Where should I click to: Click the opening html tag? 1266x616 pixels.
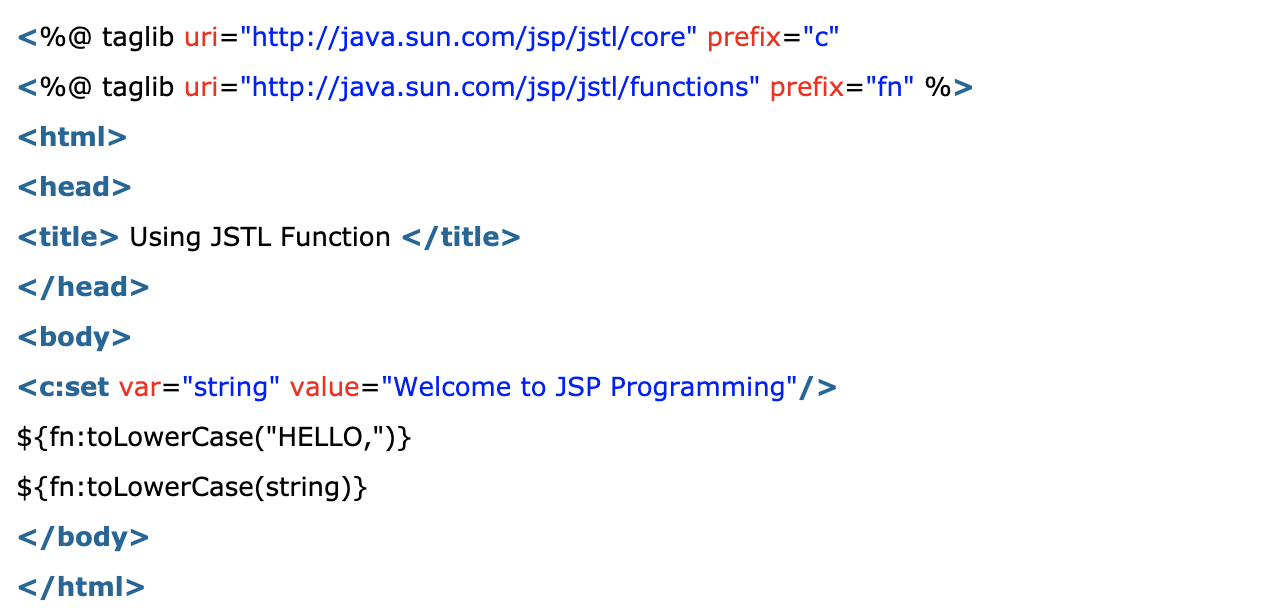72,137
